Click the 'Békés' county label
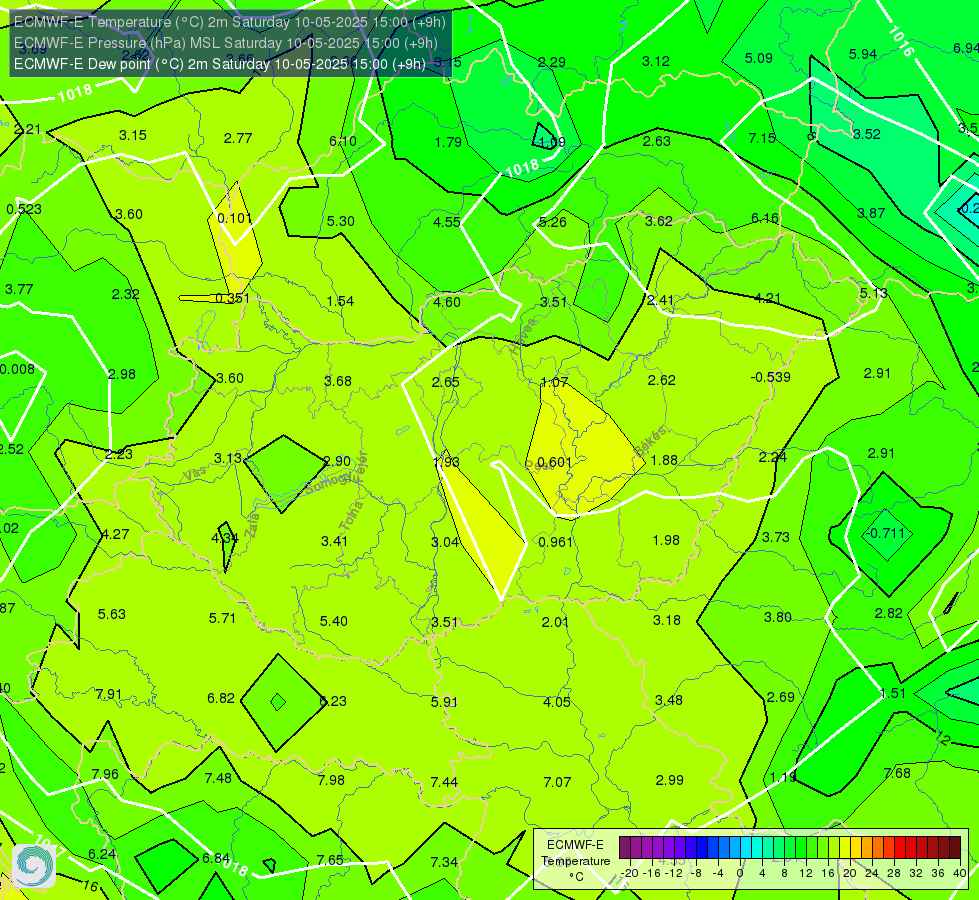The width and height of the screenshot is (979, 900). pos(651,441)
